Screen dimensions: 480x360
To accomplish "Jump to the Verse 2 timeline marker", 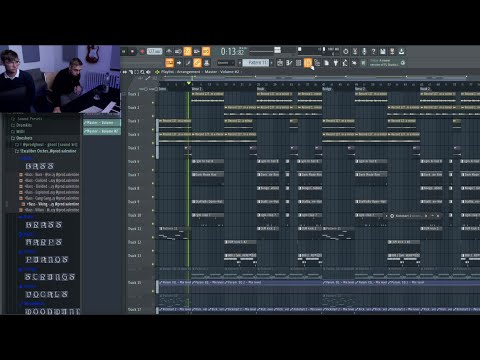I will pos(360,89).
